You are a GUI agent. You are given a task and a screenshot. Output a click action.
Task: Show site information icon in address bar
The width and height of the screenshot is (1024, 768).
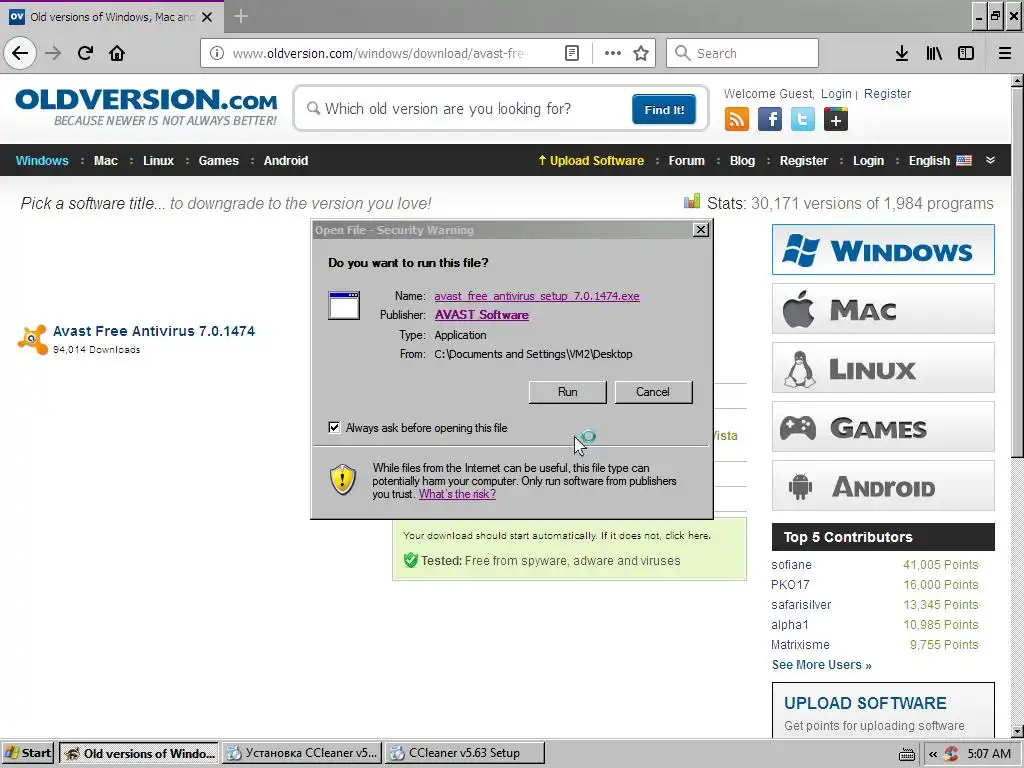pos(217,53)
